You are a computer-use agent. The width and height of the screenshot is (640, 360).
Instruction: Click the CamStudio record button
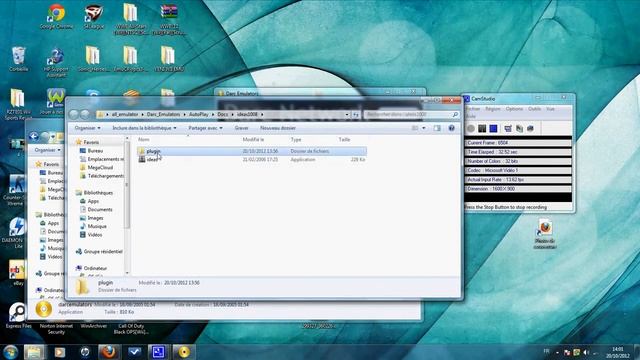[471, 129]
